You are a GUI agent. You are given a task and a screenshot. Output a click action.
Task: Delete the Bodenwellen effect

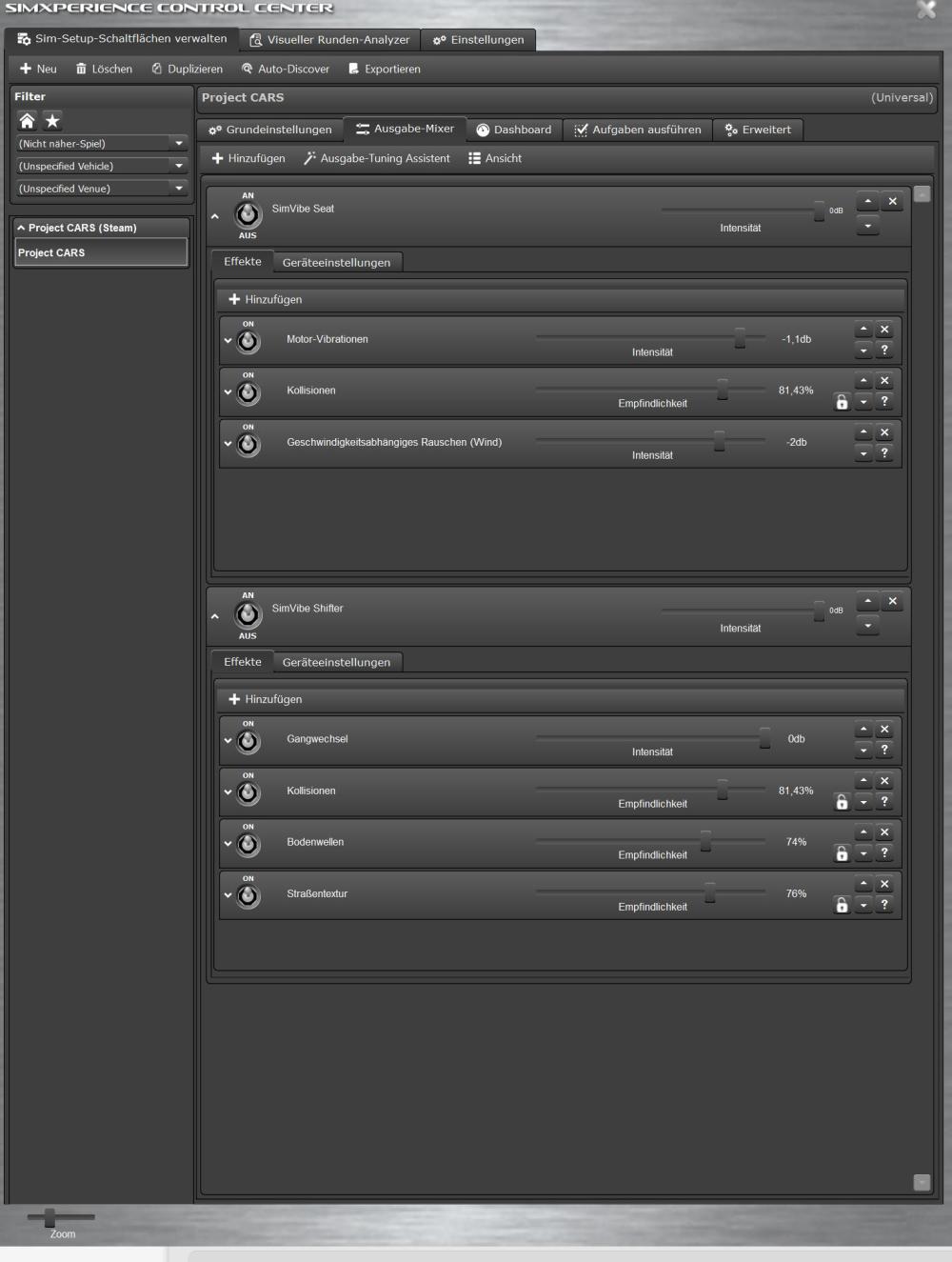coord(884,832)
